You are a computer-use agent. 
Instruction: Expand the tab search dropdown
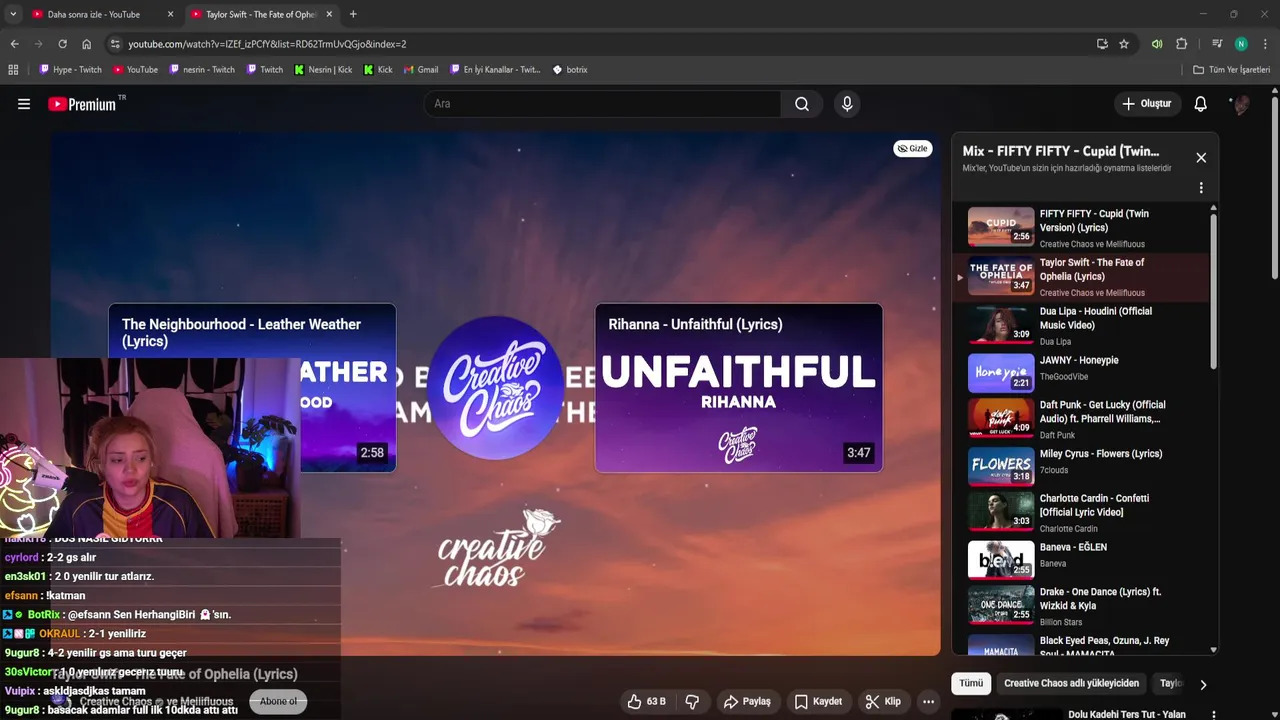(13, 14)
